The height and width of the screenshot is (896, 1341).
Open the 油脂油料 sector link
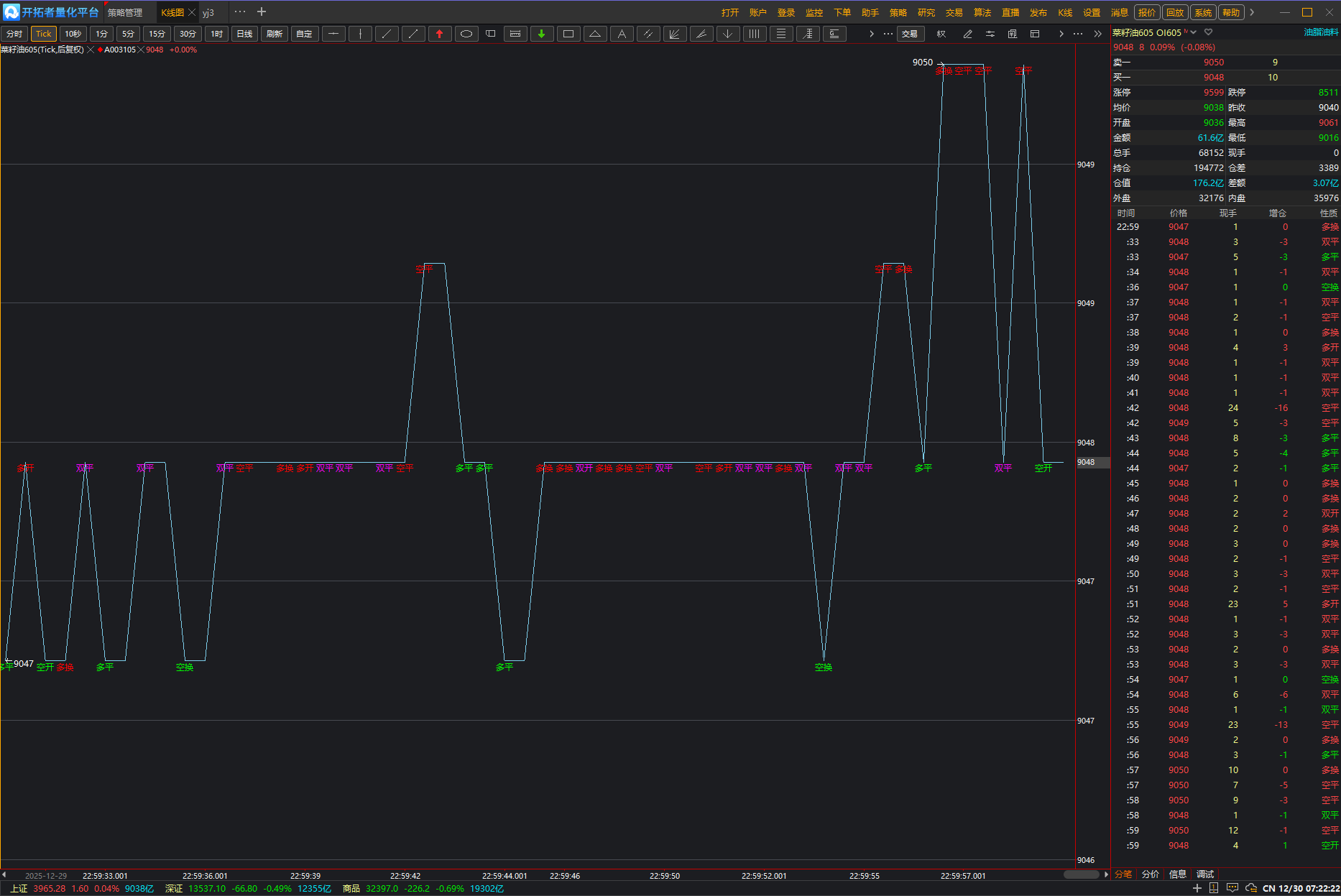1321,32
